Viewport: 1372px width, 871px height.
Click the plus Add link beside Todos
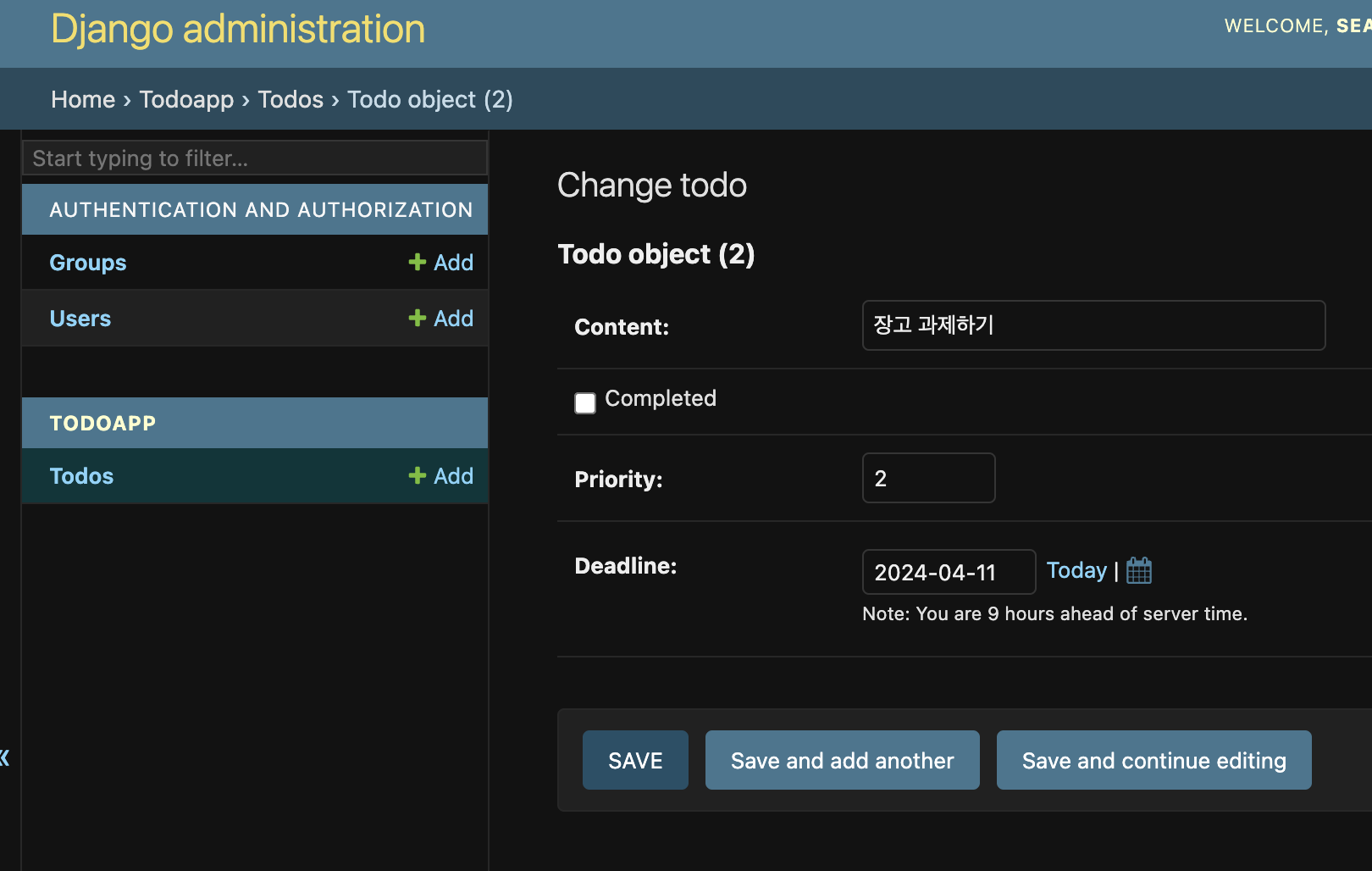pyautogui.click(x=440, y=476)
